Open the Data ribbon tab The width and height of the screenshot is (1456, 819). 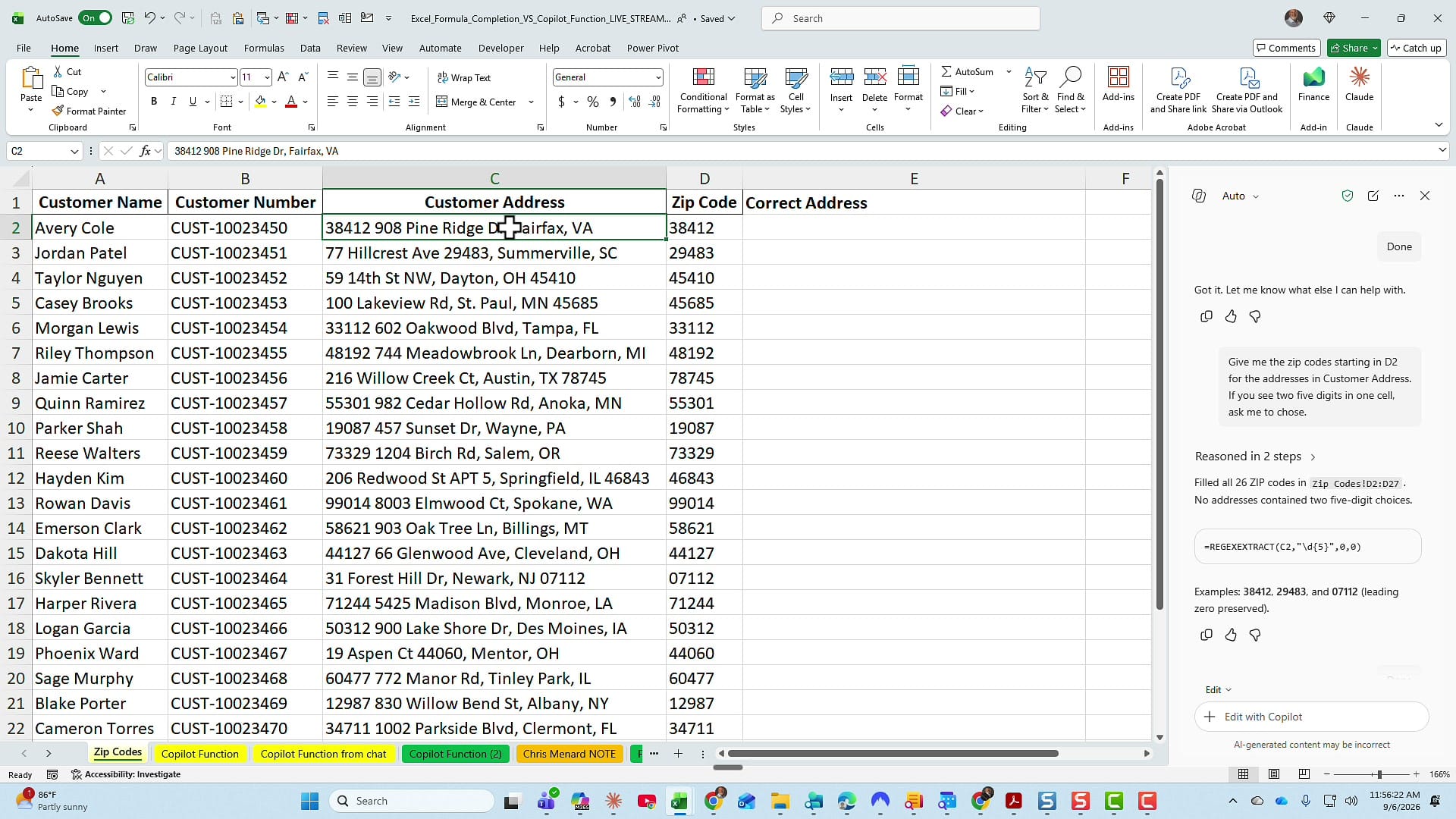pyautogui.click(x=310, y=48)
